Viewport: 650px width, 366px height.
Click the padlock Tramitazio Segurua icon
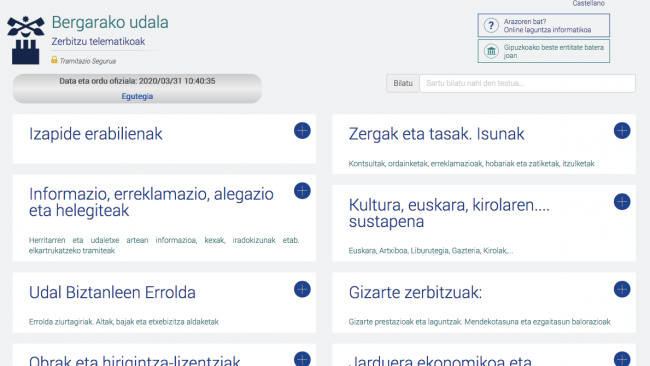coord(54,60)
